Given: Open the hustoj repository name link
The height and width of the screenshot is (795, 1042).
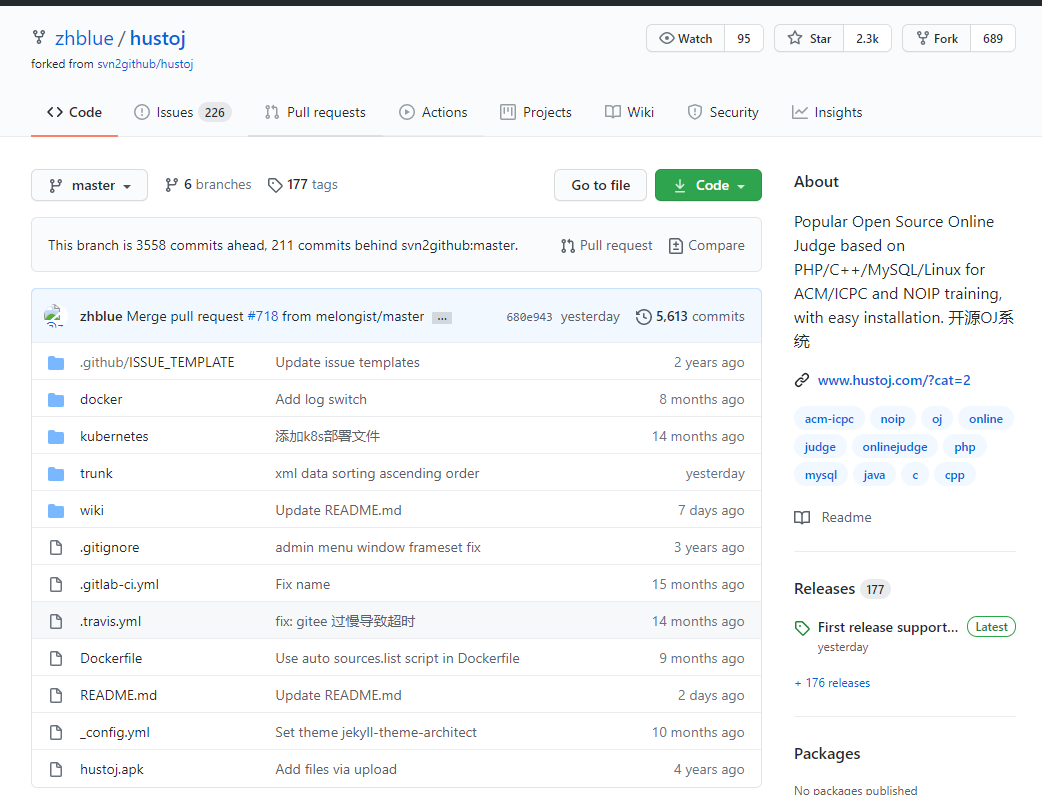Looking at the screenshot, I should click(x=157, y=38).
